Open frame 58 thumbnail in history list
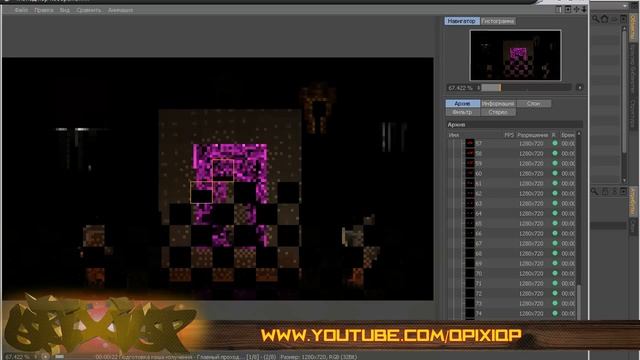 tap(470, 153)
